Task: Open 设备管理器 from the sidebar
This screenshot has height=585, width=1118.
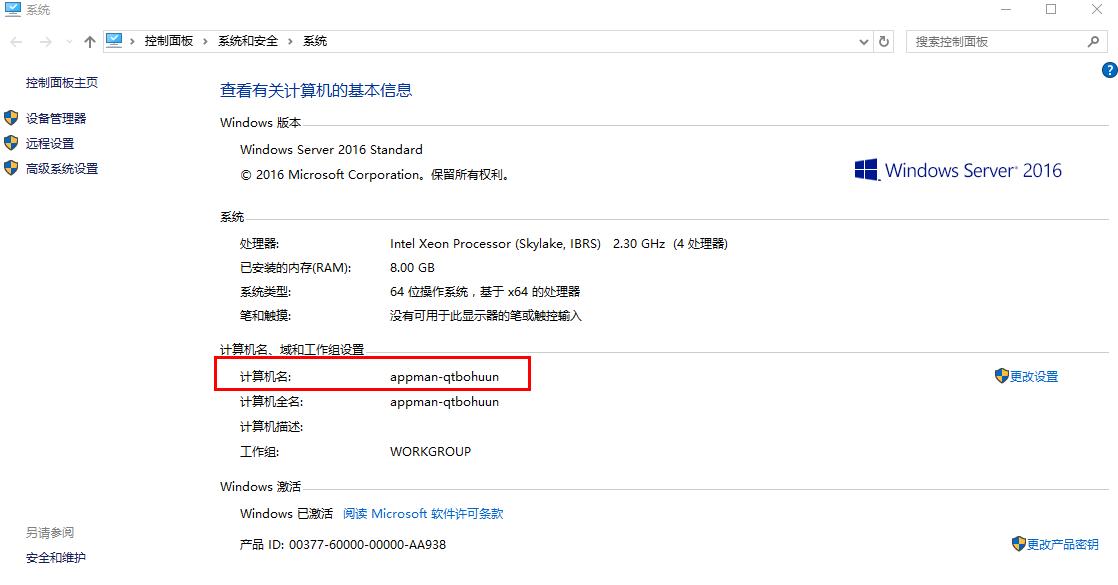Action: pyautogui.click(x=56, y=118)
